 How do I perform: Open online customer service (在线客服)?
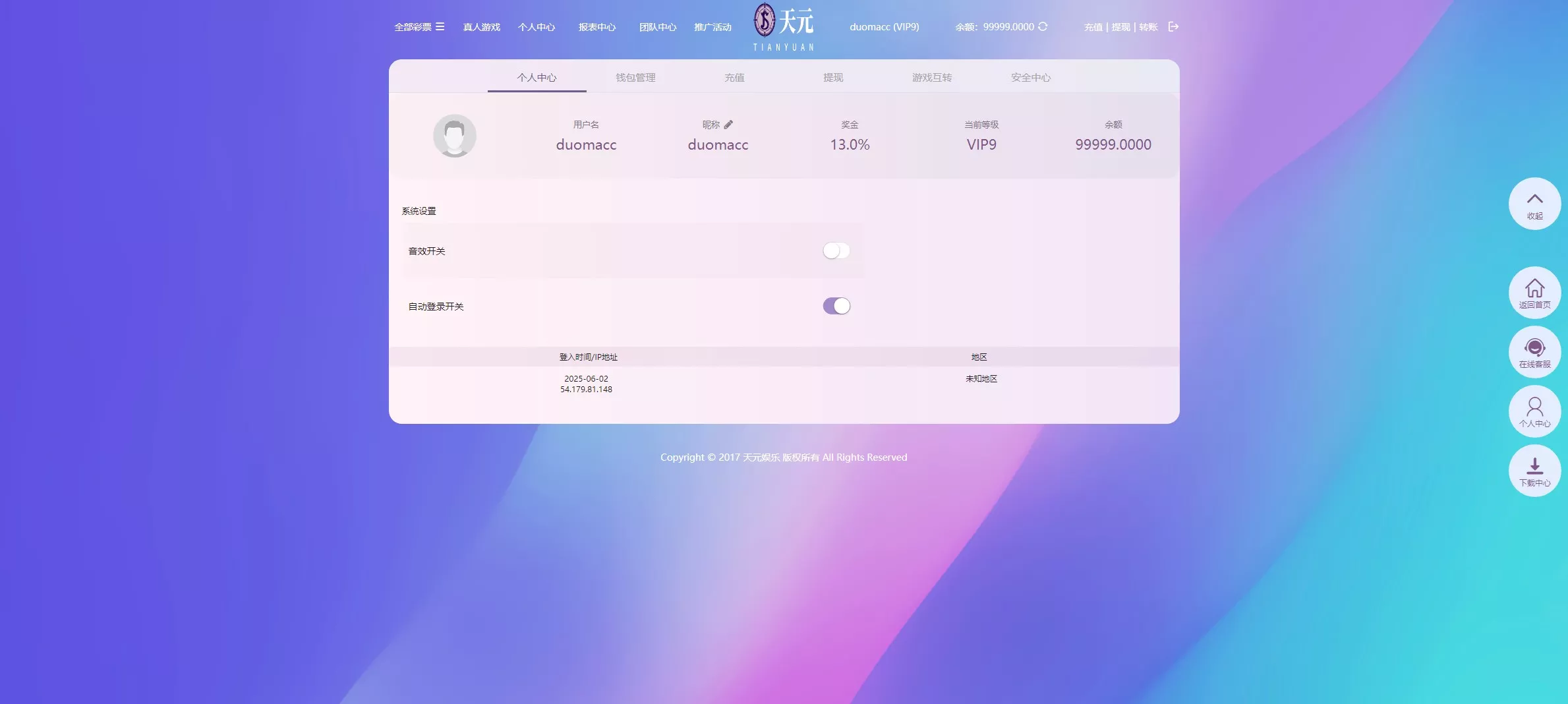pyautogui.click(x=1534, y=352)
